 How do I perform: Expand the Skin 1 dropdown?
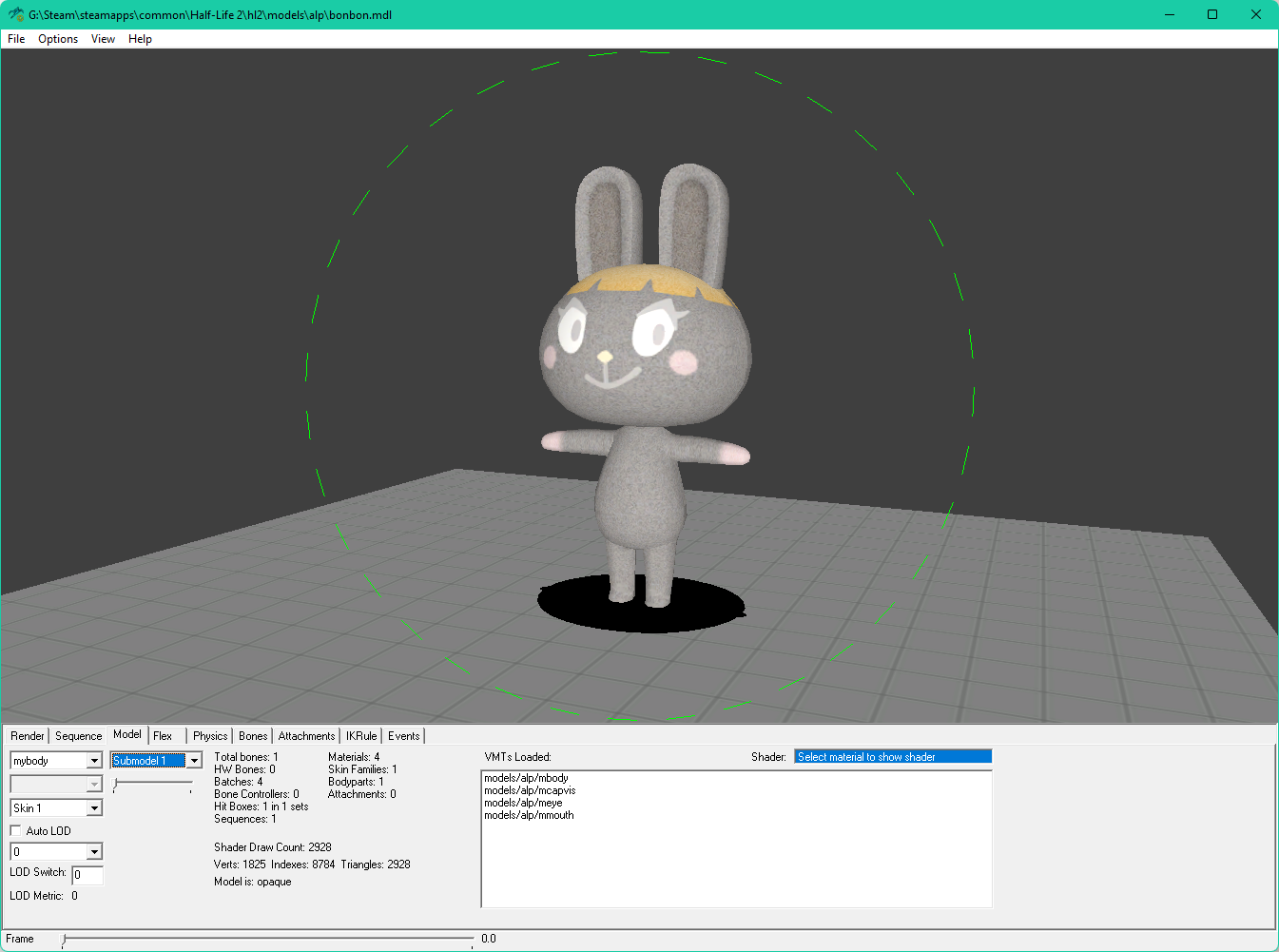(x=94, y=808)
